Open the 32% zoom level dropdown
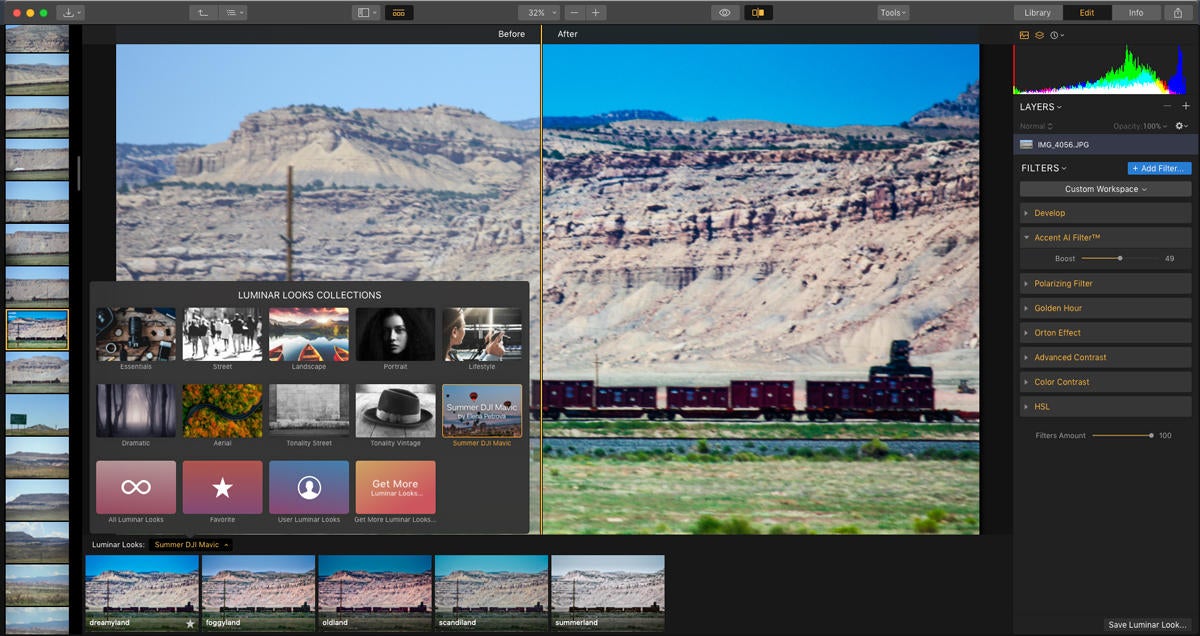The width and height of the screenshot is (1200, 636). pyautogui.click(x=538, y=13)
